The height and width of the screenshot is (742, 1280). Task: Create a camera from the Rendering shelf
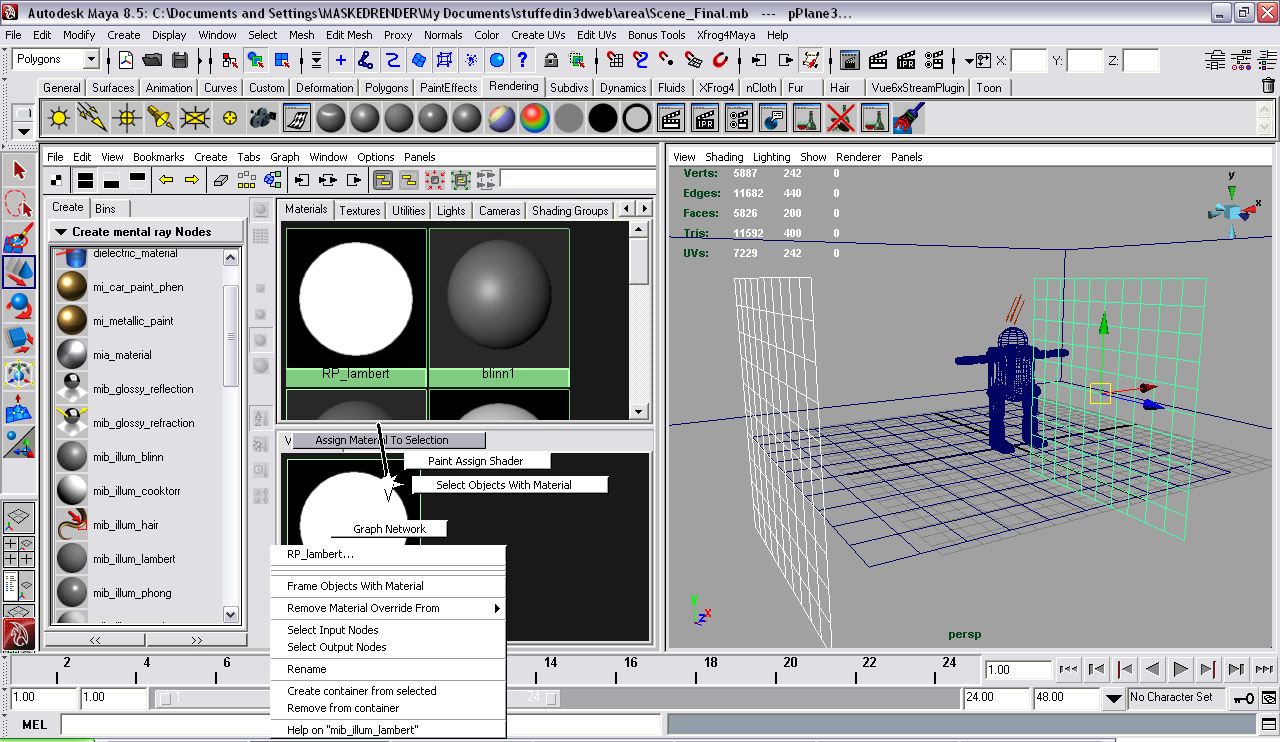tap(262, 119)
